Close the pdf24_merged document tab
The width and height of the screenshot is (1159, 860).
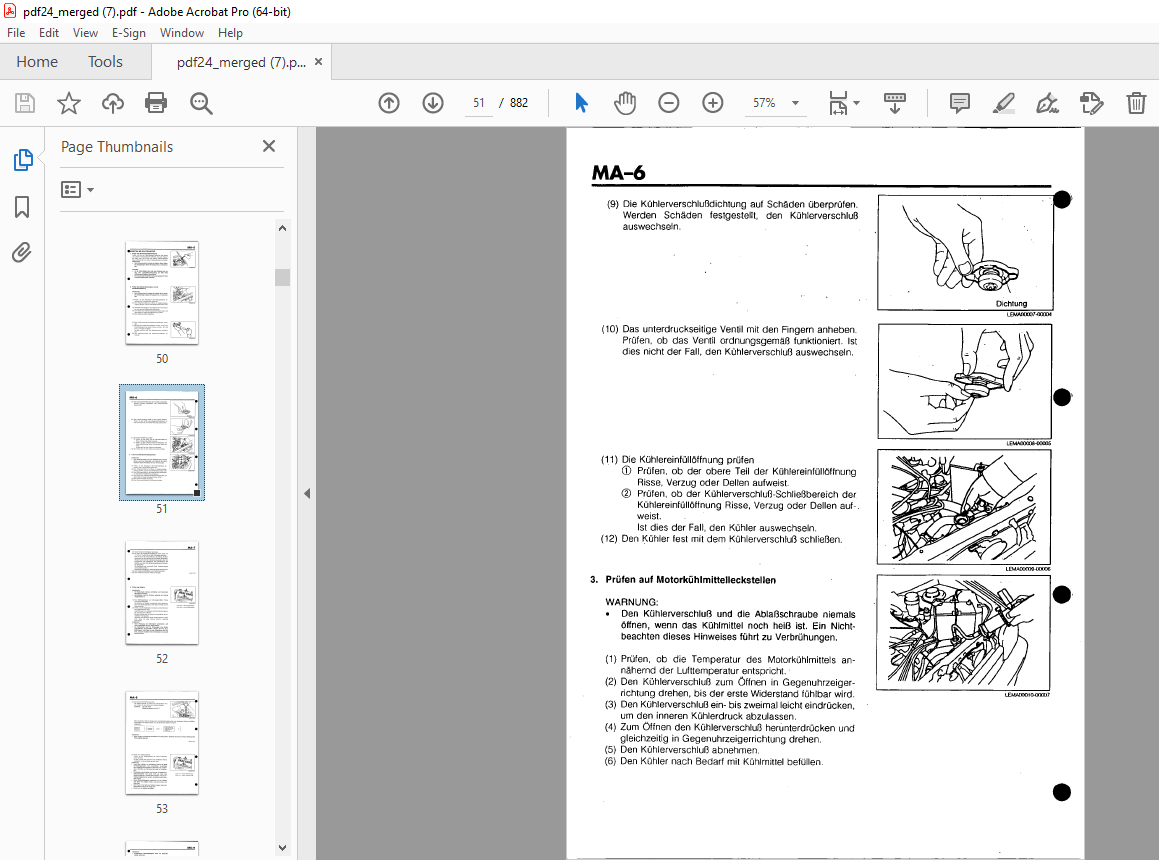319,62
